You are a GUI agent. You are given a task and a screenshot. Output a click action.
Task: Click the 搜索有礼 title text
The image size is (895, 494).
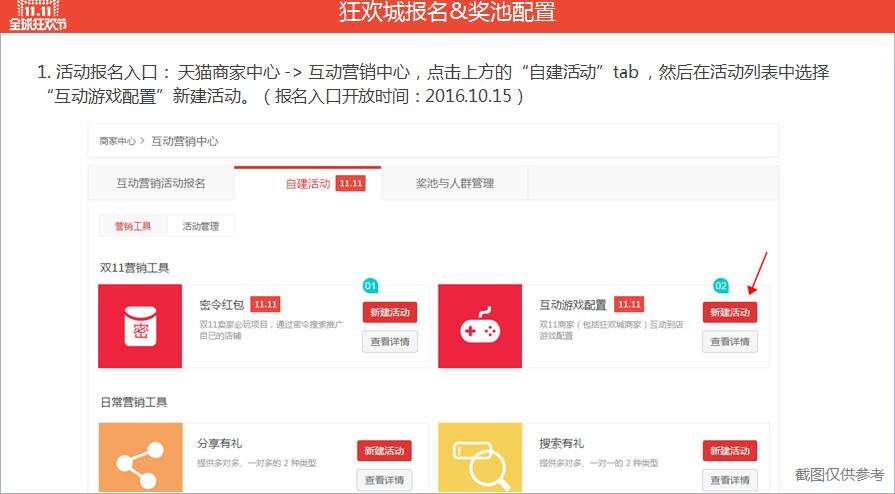tap(562, 443)
